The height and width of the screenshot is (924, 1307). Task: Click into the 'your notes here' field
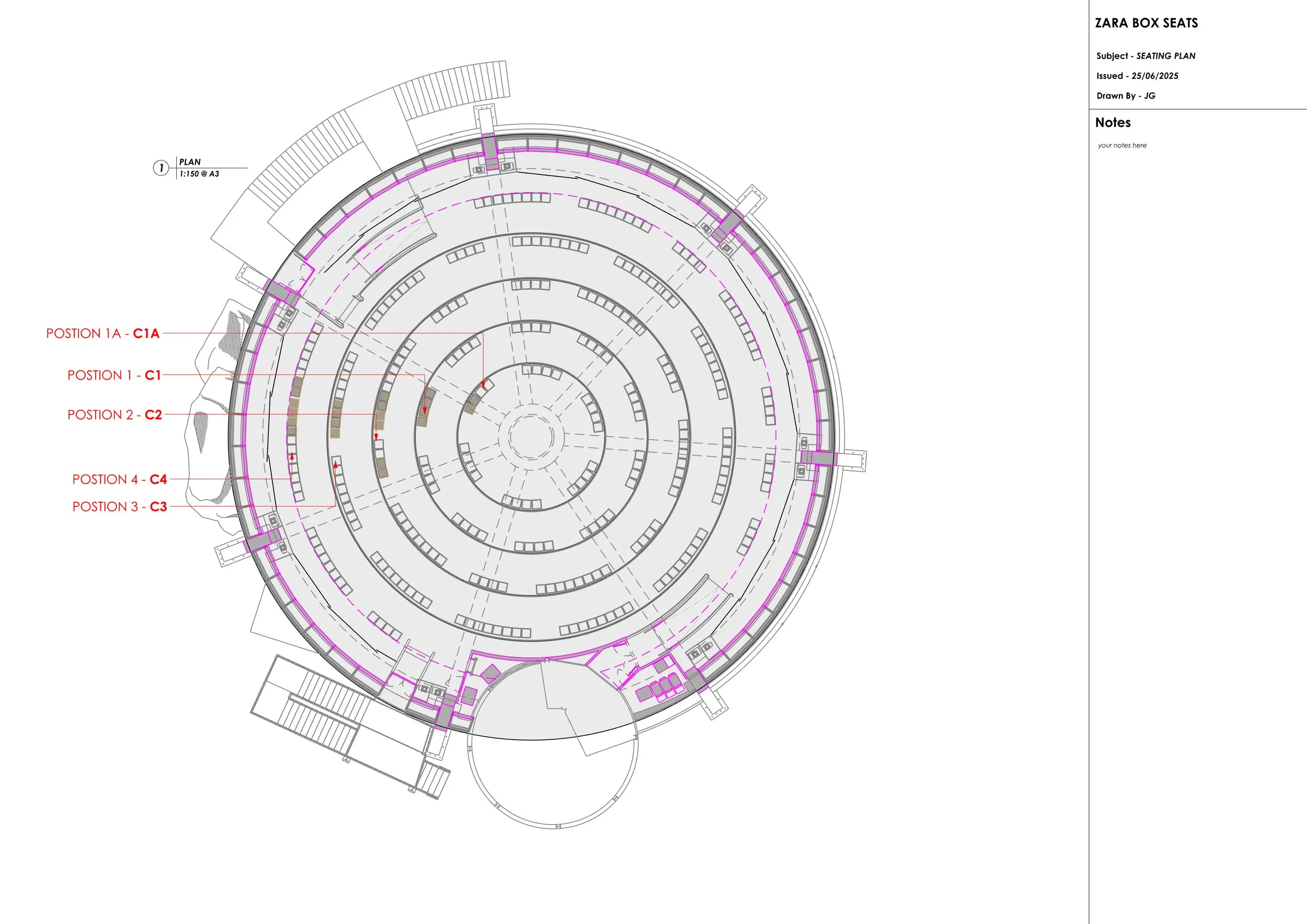pos(1121,146)
